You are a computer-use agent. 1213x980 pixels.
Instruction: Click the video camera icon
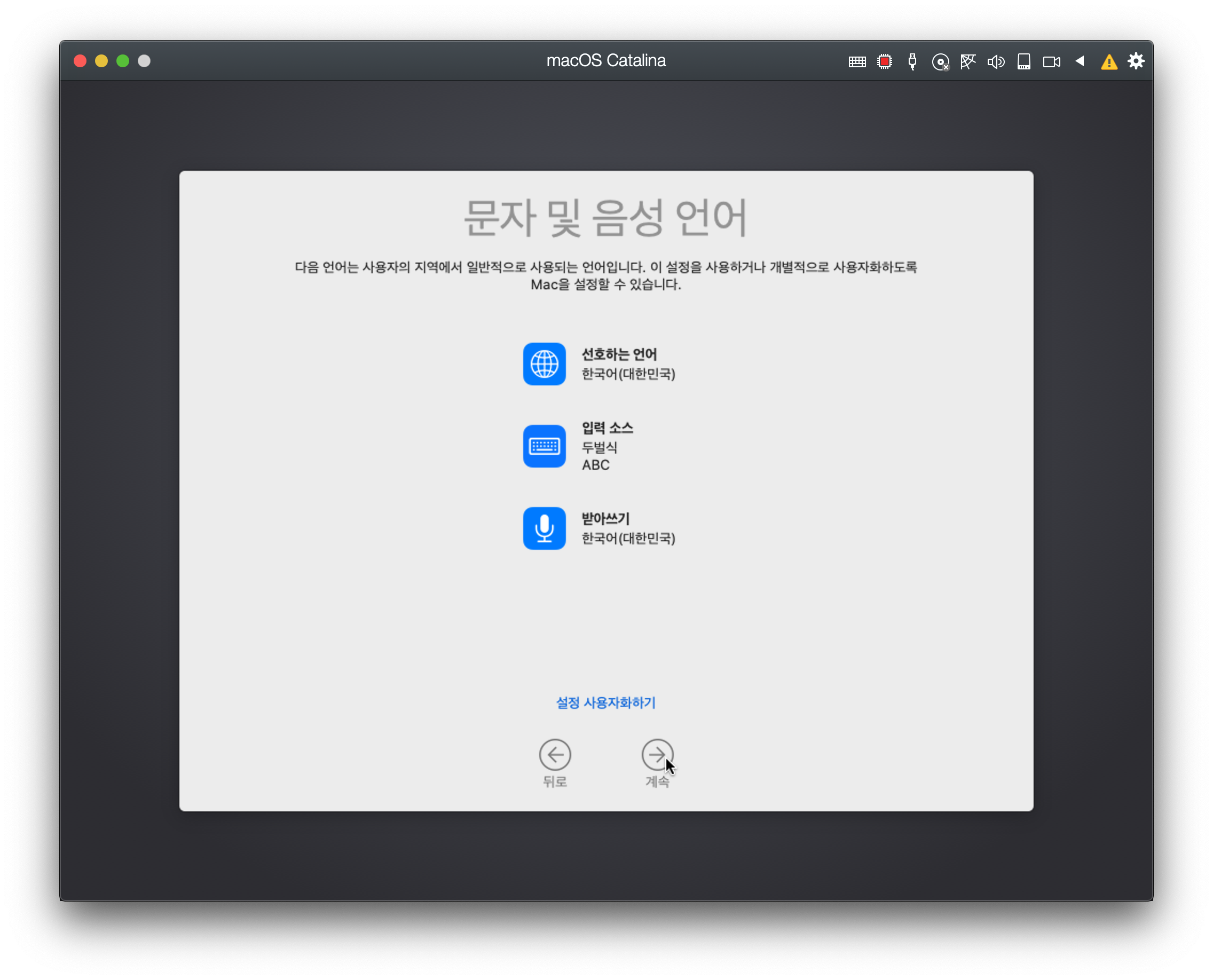coord(1051,61)
